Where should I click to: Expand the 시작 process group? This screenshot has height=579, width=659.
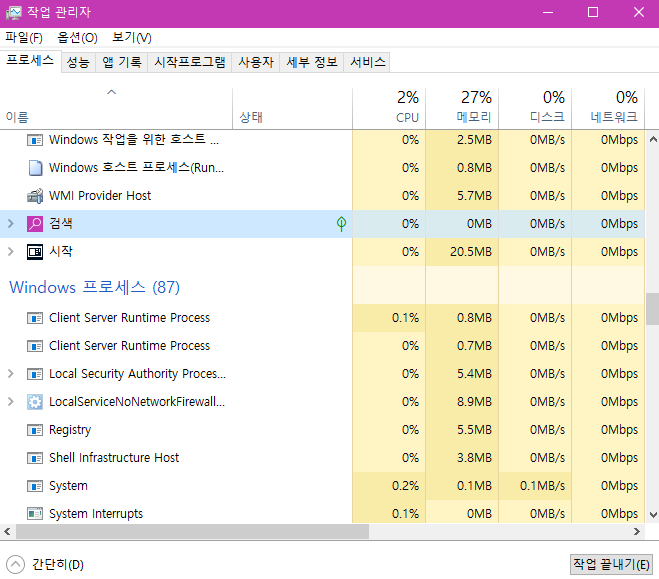[11, 252]
